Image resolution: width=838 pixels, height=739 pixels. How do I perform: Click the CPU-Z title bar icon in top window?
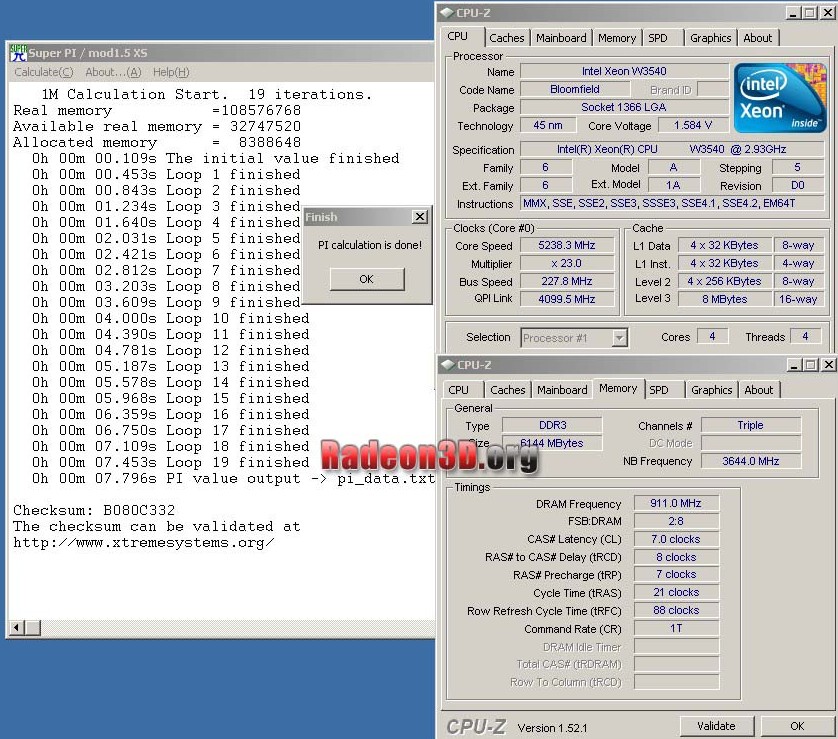click(x=446, y=13)
